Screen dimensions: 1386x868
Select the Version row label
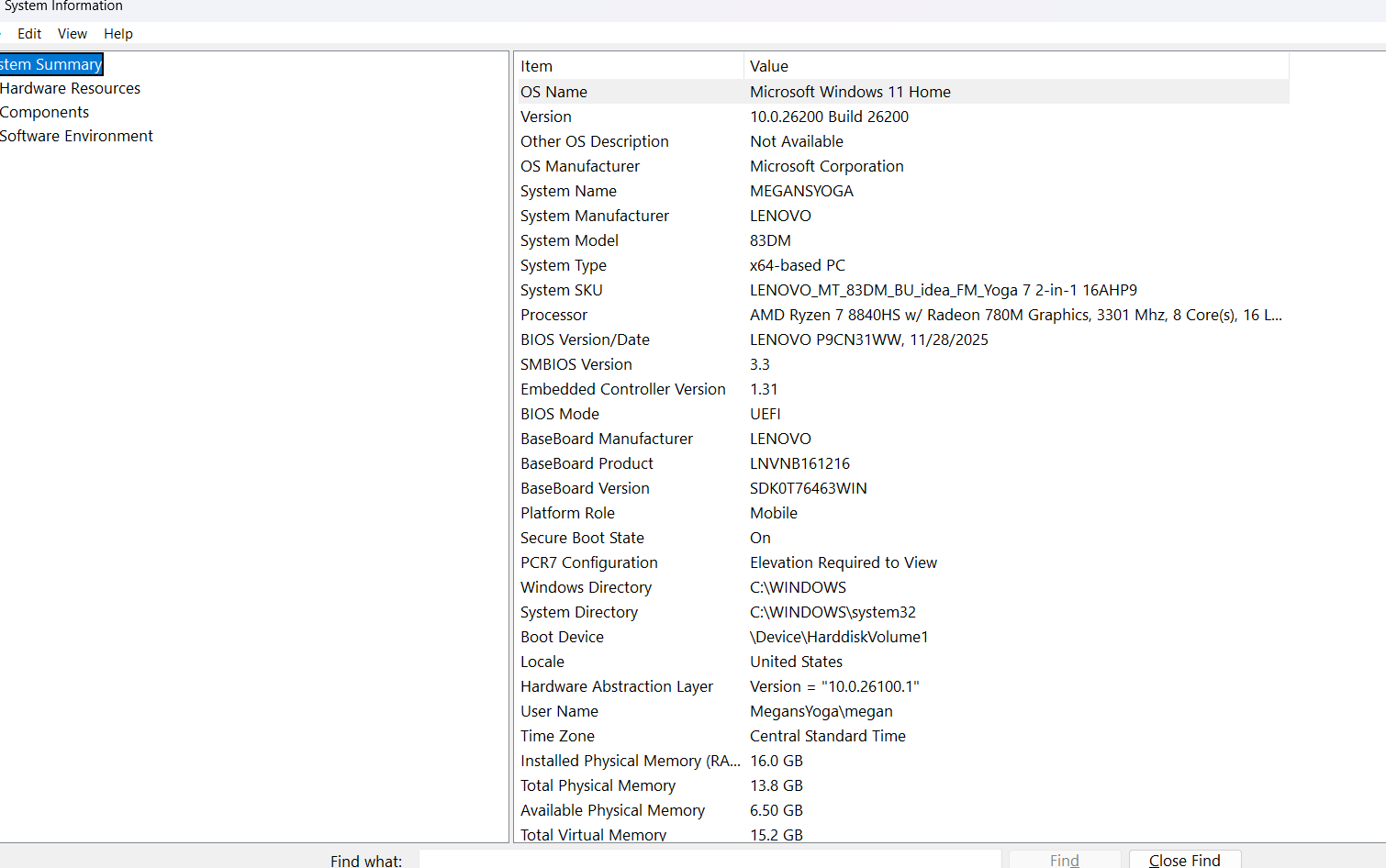click(x=545, y=117)
